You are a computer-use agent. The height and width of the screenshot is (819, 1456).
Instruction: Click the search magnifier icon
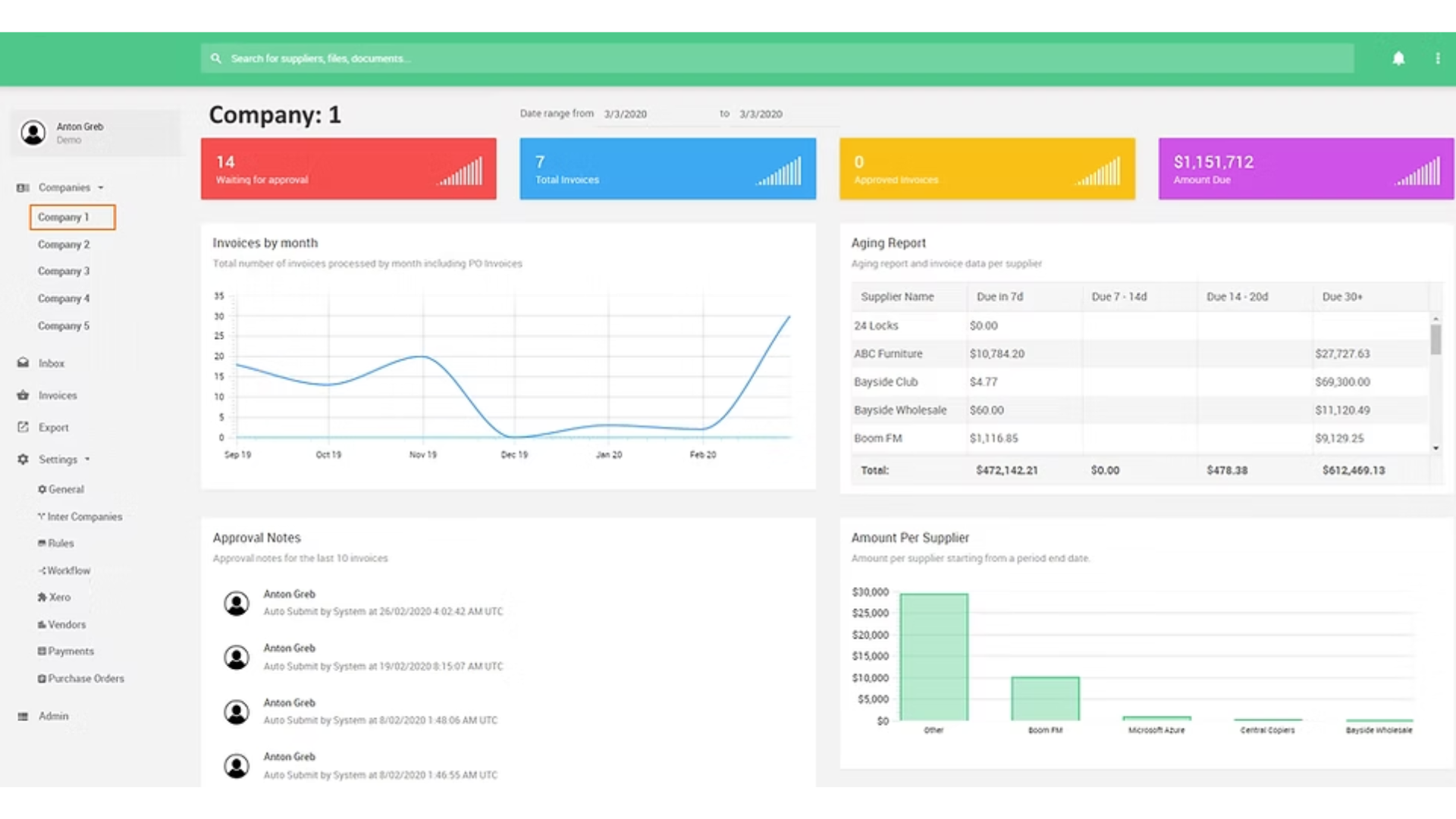[x=216, y=58]
